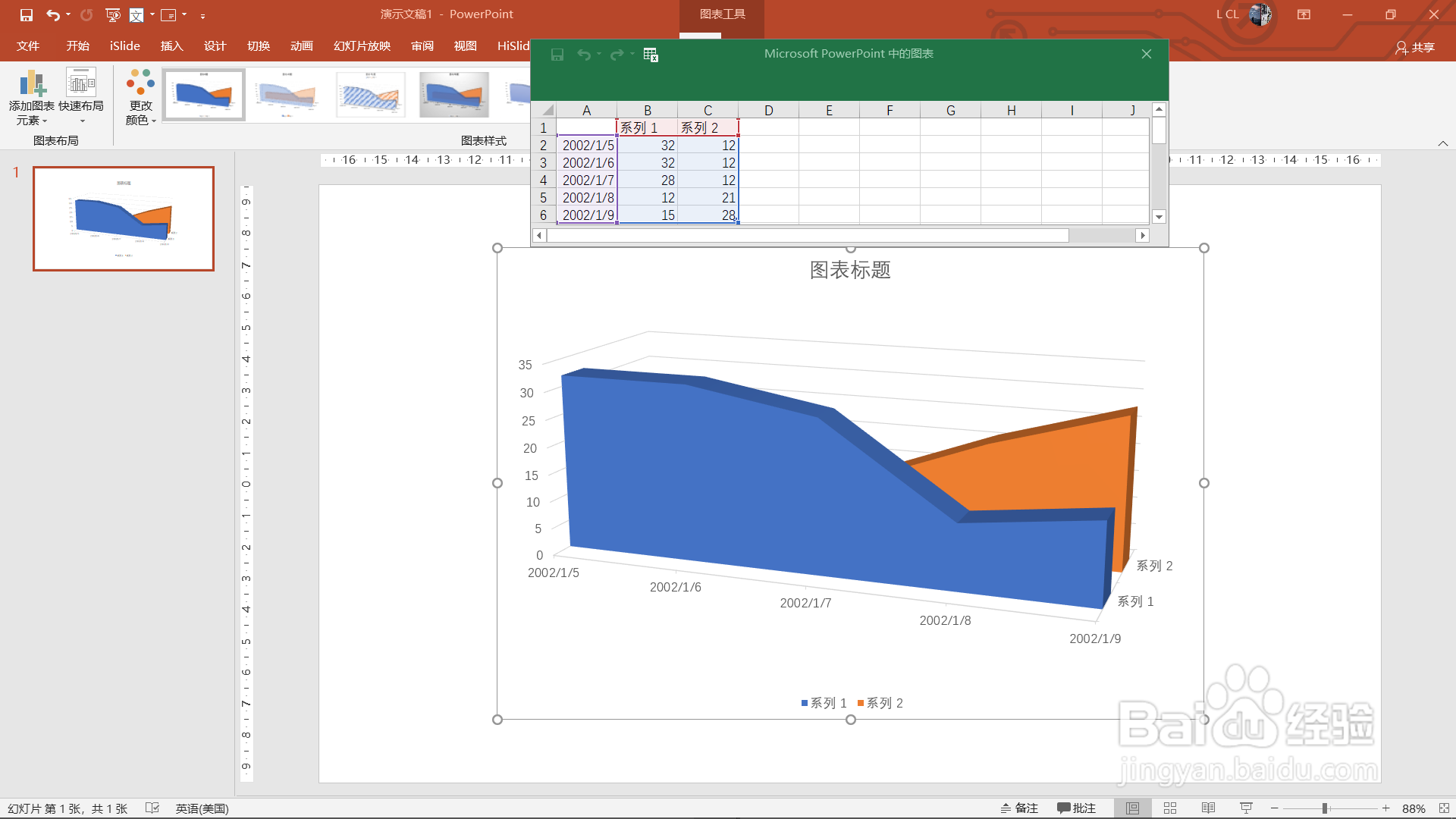Switch to Slide Sorter view
This screenshot has height=819, width=1456.
pyautogui.click(x=1170, y=808)
